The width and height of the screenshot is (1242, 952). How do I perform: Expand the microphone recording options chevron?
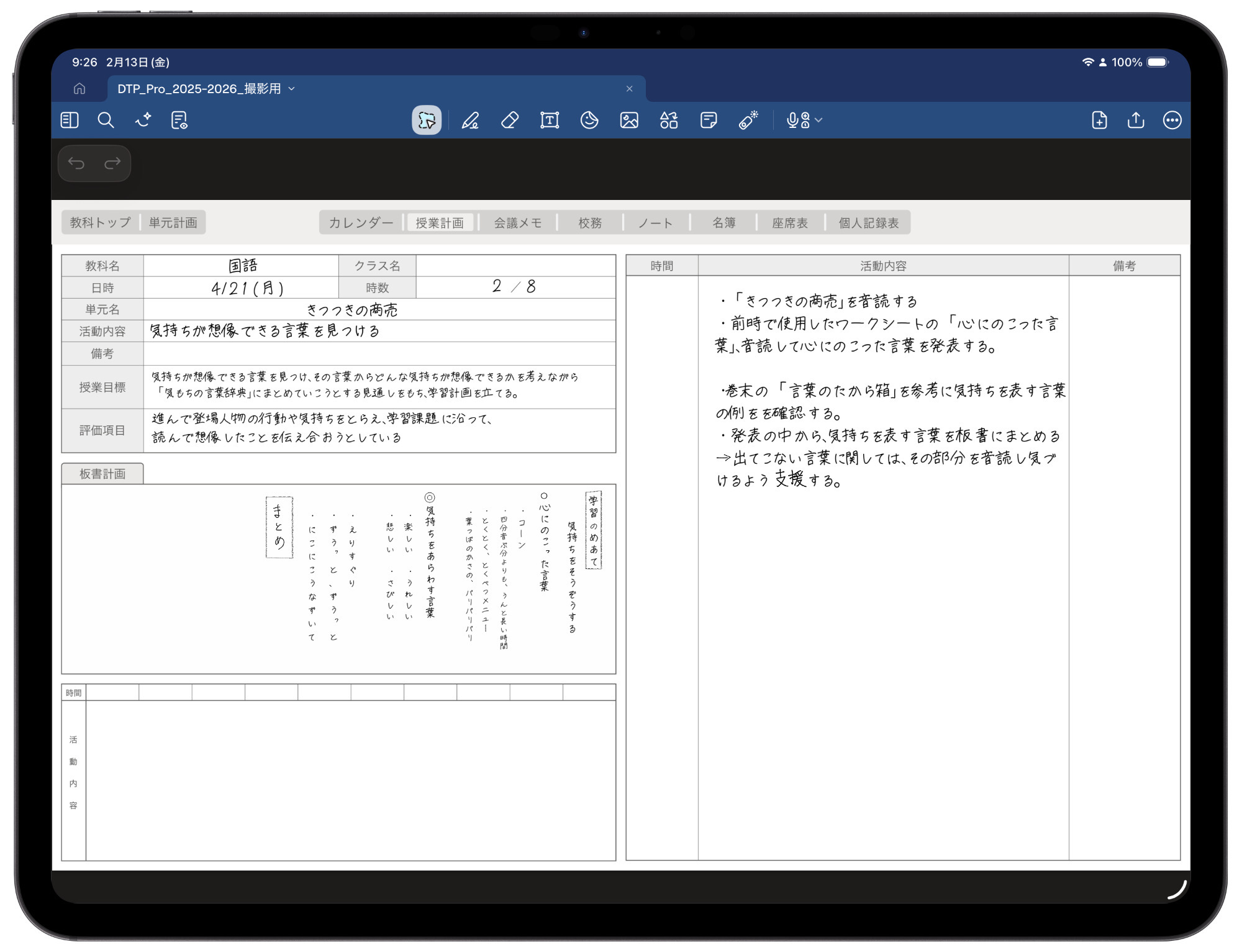(x=819, y=120)
